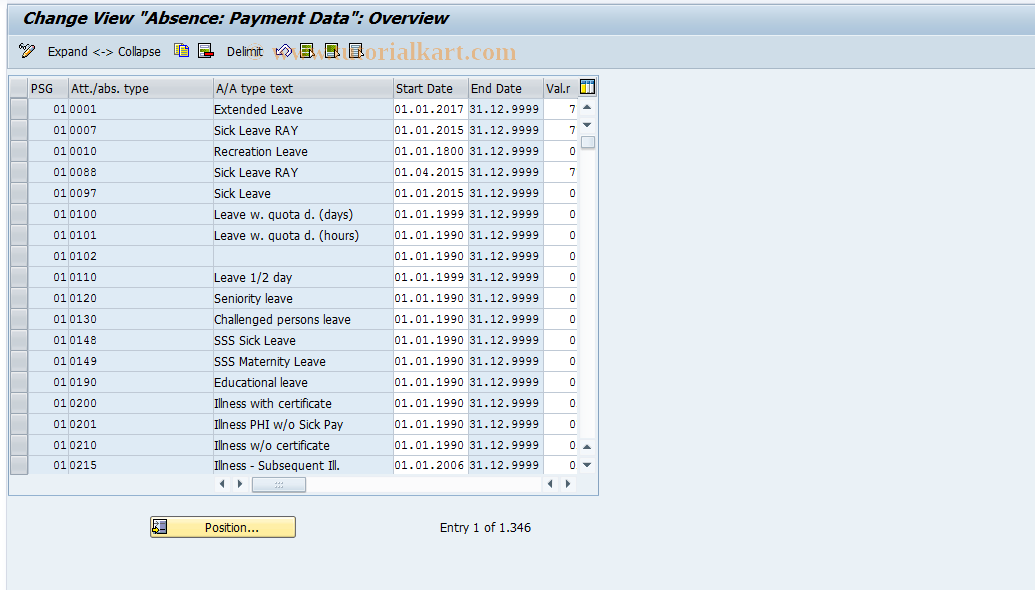
Task: Click absence type 0148 cell
Action: coord(141,341)
